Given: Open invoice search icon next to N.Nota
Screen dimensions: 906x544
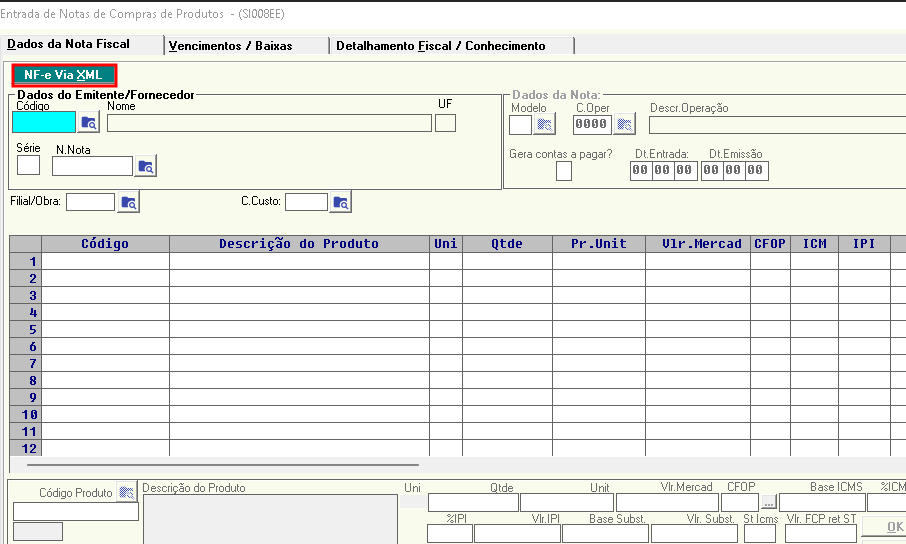Looking at the screenshot, I should coord(146,166).
